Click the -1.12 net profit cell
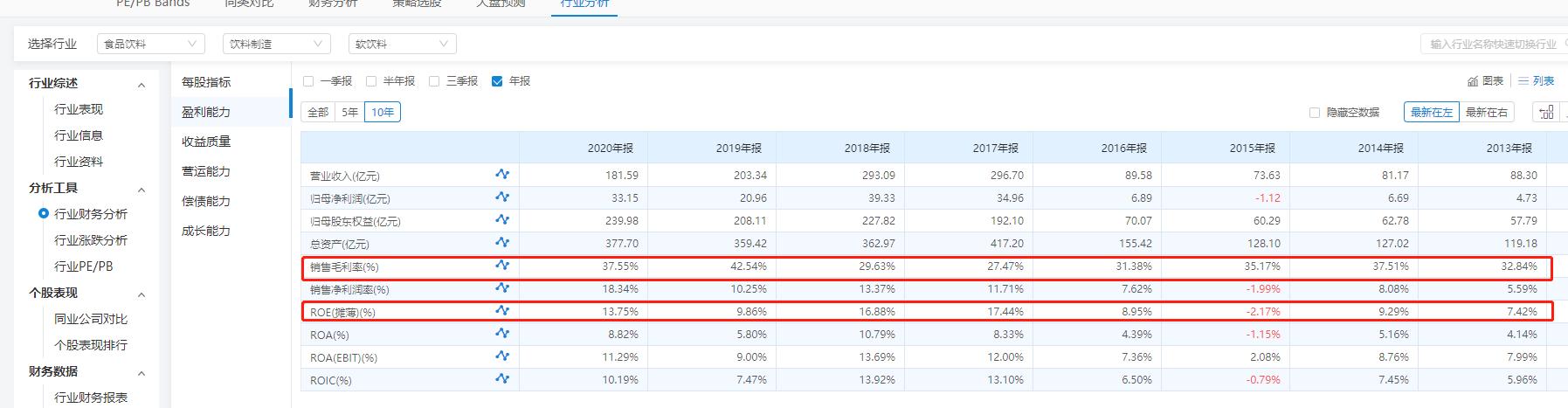The width and height of the screenshot is (1568, 408). (1266, 198)
